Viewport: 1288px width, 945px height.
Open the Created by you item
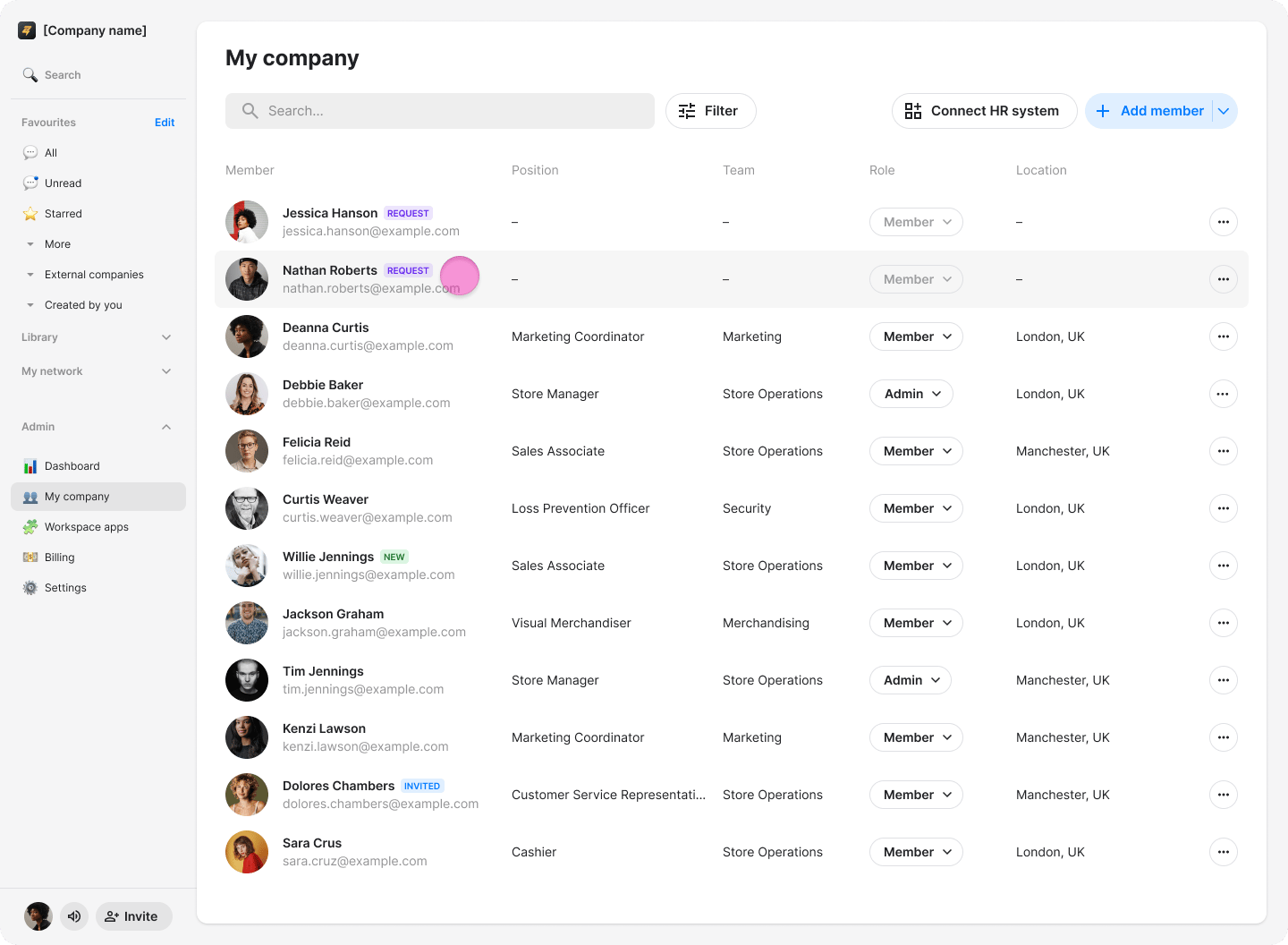[98, 305]
